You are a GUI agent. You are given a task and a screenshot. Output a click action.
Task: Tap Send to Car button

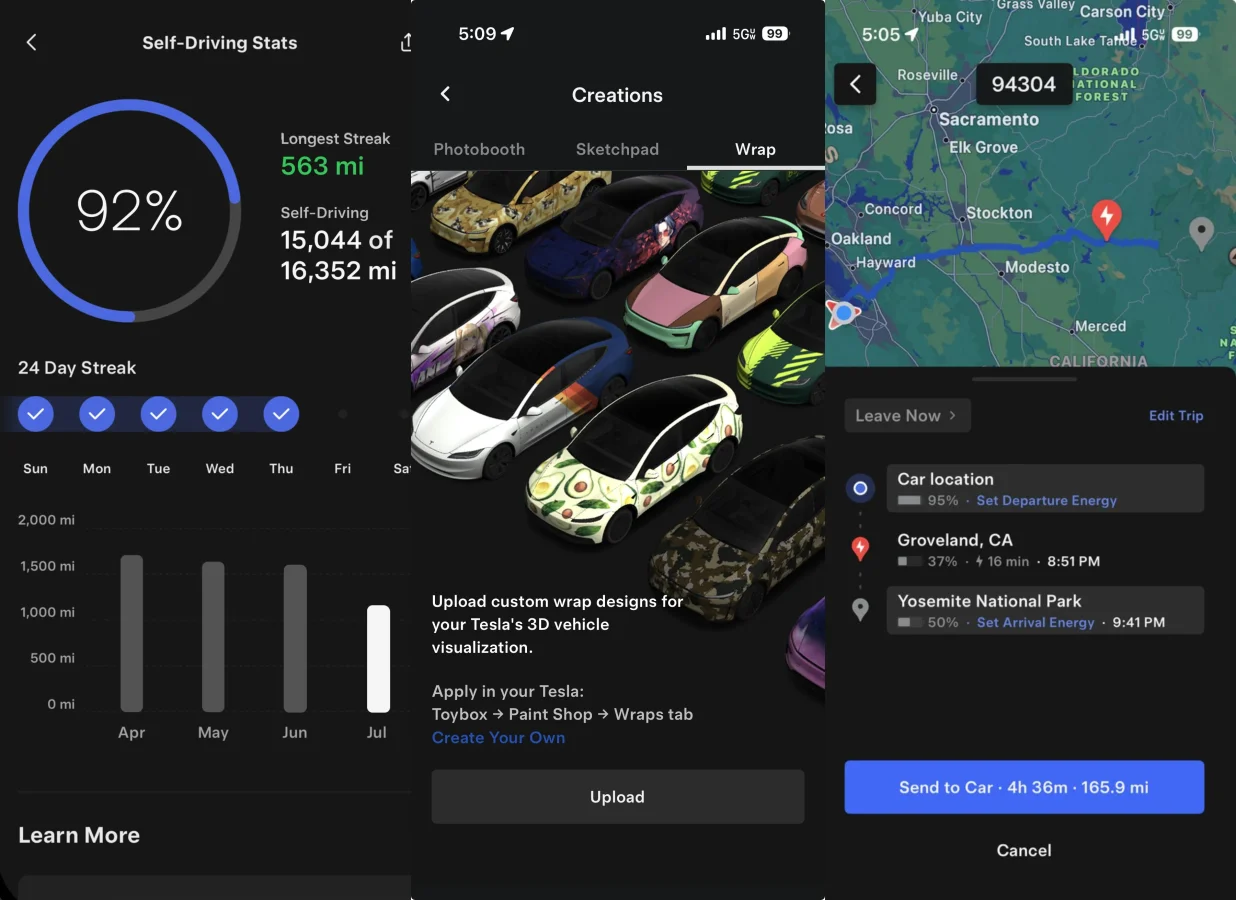pyautogui.click(x=1024, y=787)
